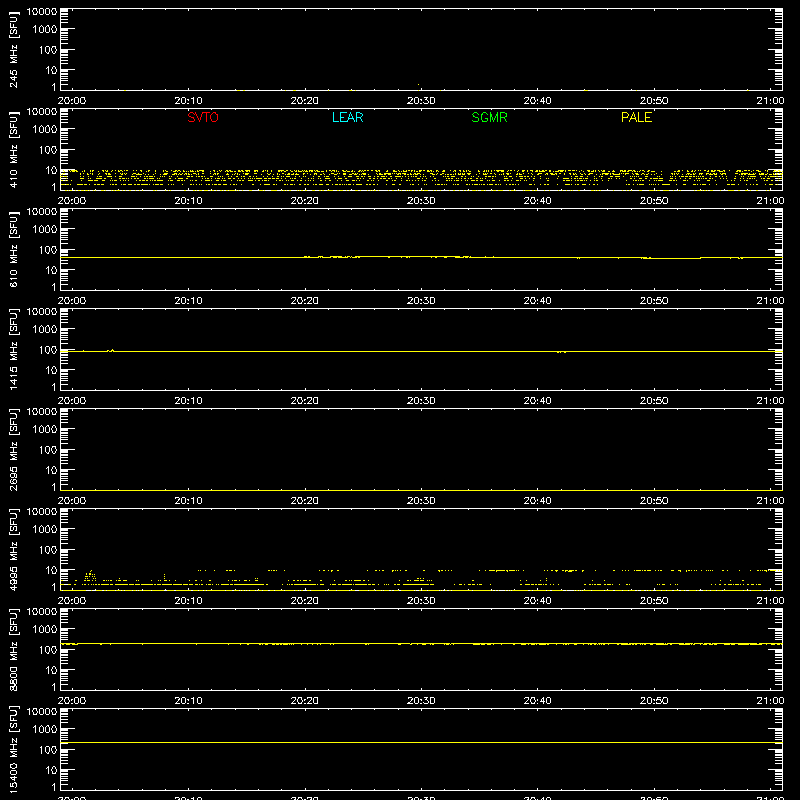Screen dimensions: 800x800
Task: Click the 245 MHz [SFU] axis title
Action: click(x=13, y=50)
